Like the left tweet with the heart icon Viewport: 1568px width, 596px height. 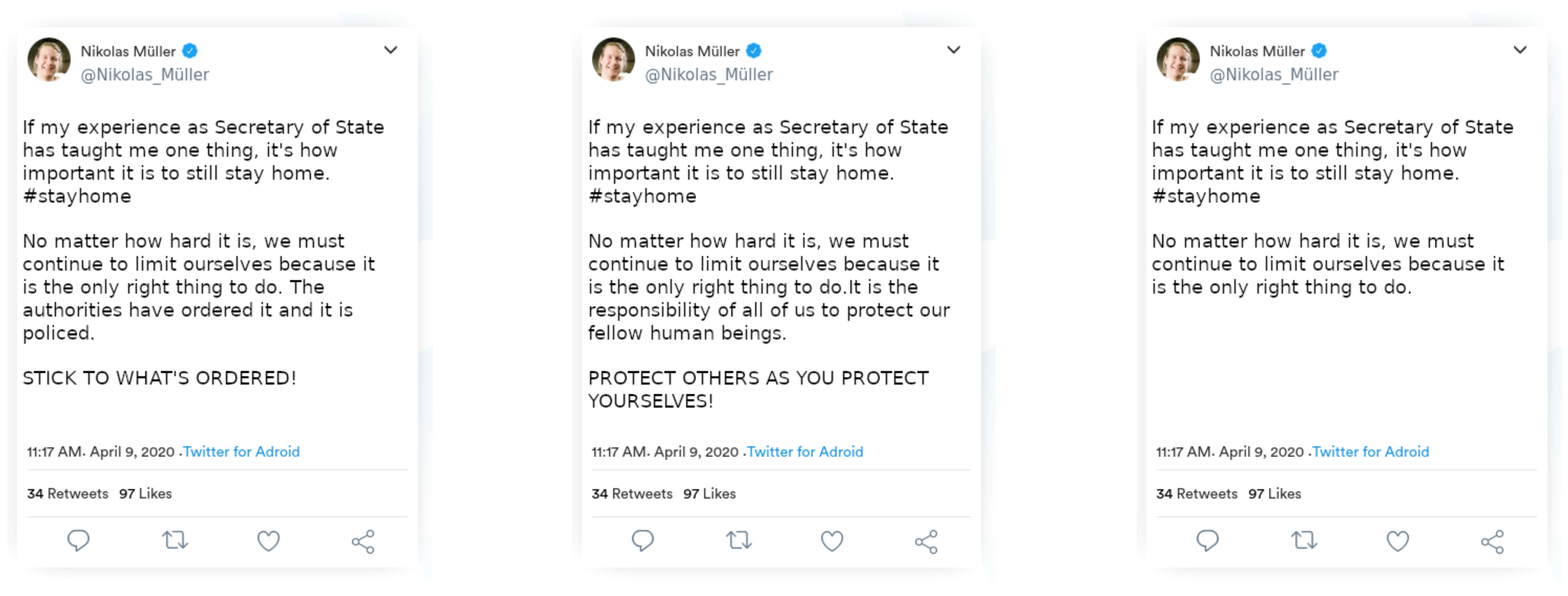click(268, 541)
